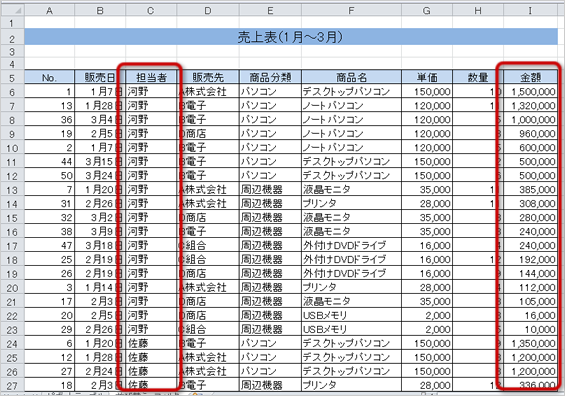Select the amount cell 144,000
The height and width of the screenshot is (396, 565).
(x=530, y=273)
